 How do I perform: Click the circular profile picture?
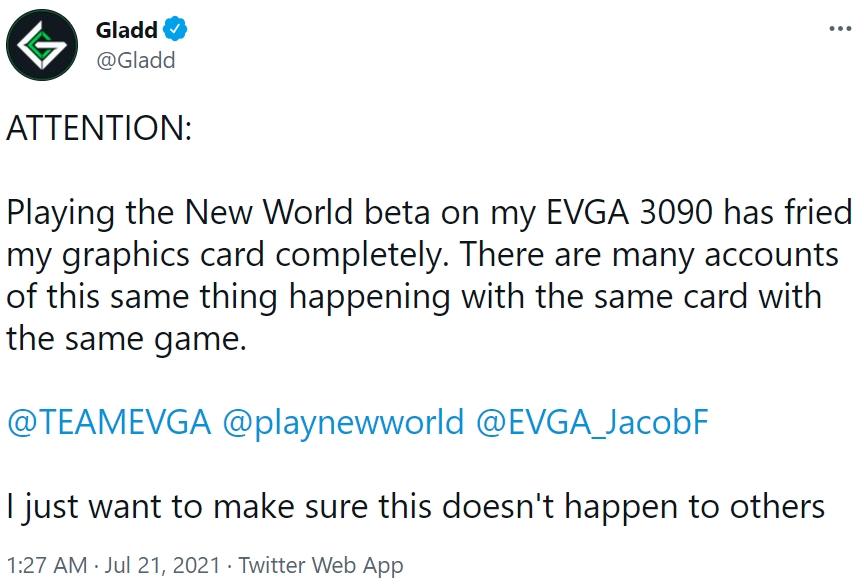coord(42,42)
